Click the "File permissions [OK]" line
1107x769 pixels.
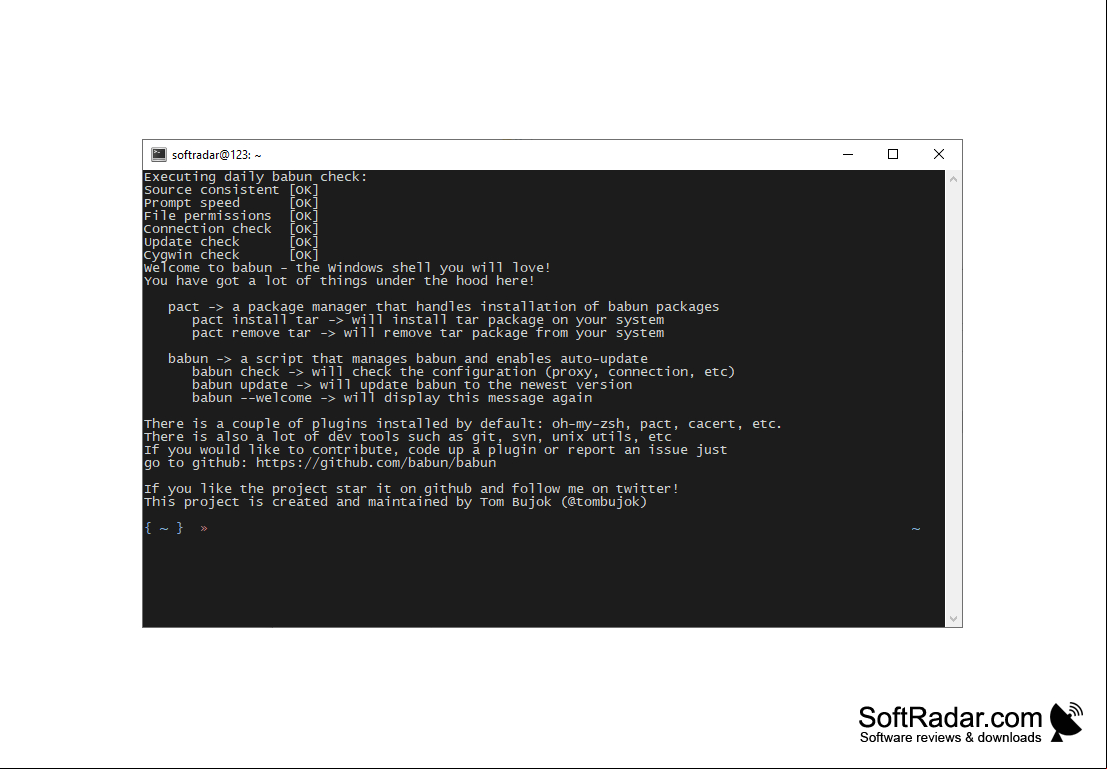(232, 216)
